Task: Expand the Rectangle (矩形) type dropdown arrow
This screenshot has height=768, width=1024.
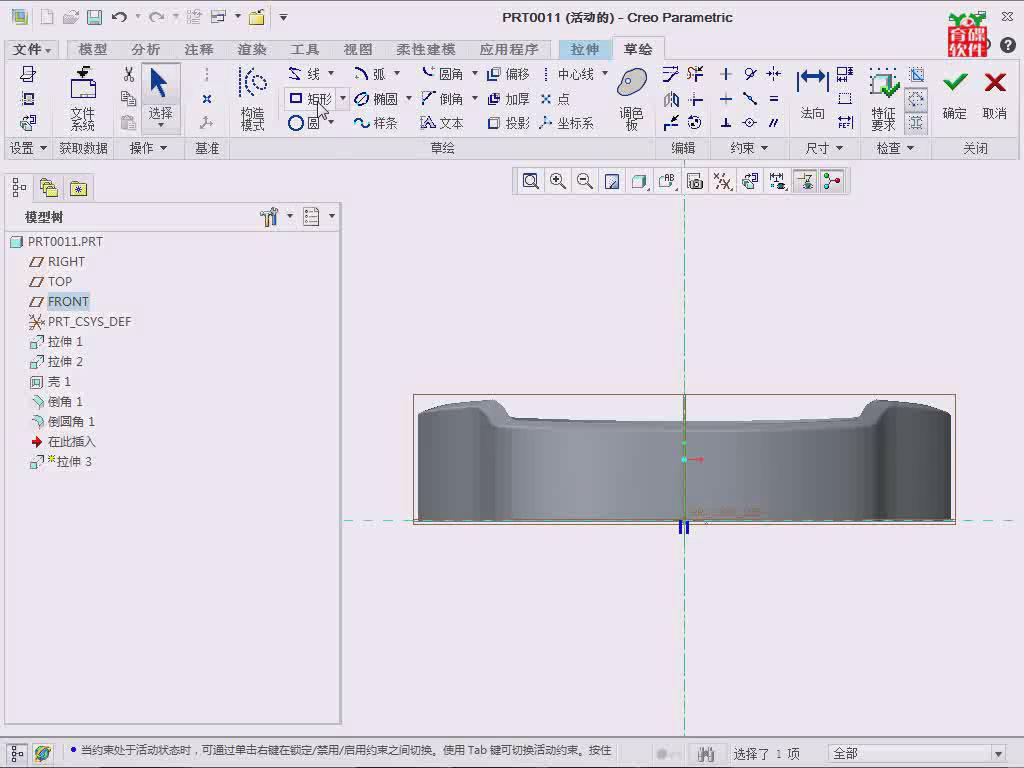Action: [x=343, y=99]
